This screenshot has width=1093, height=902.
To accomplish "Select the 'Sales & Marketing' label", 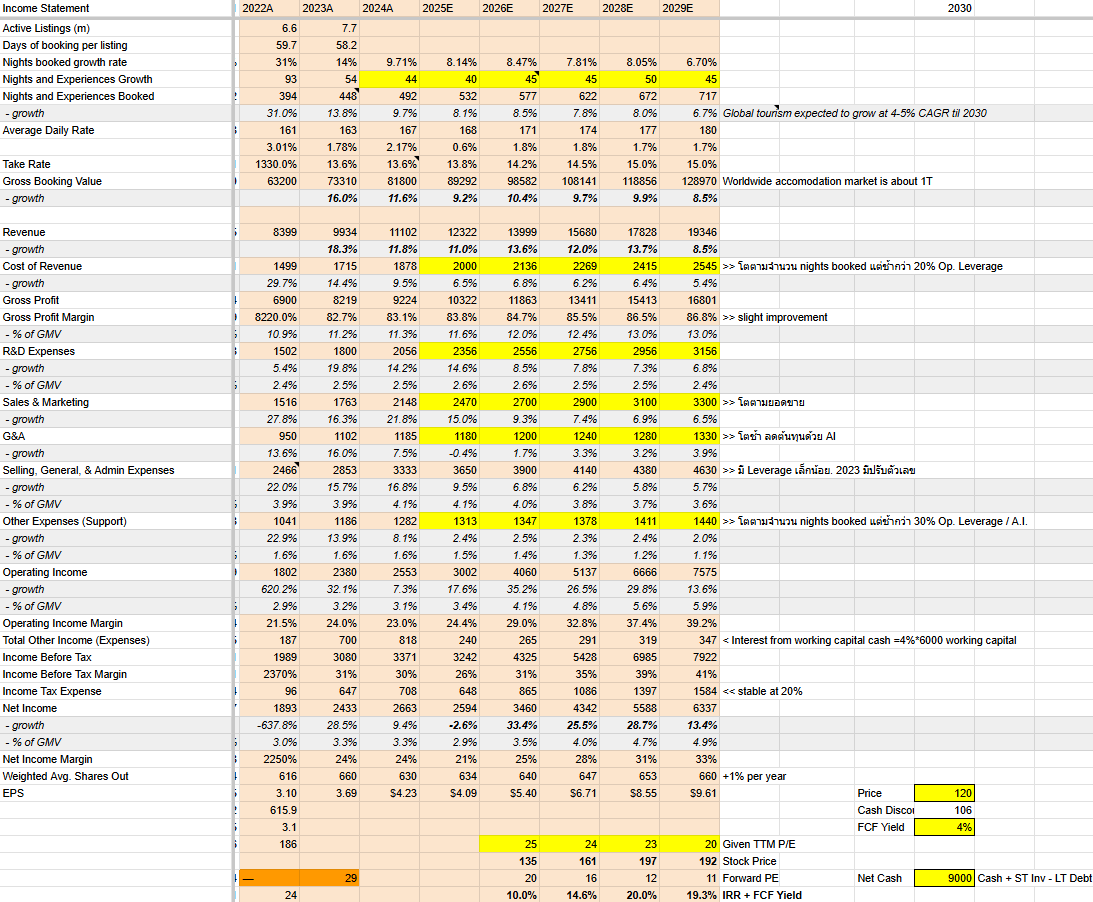I will 45,402.
